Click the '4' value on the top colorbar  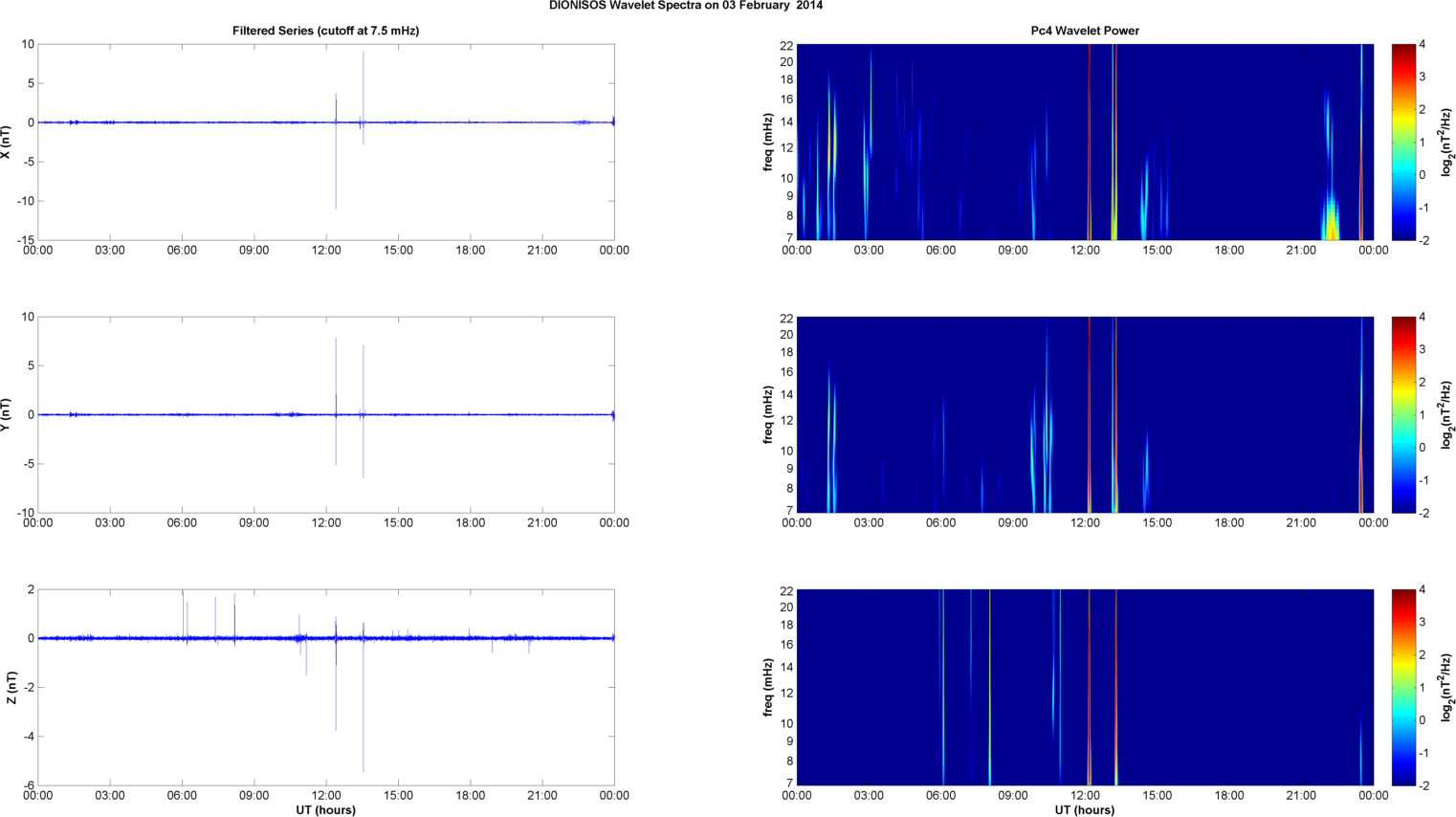pyautogui.click(x=1423, y=45)
